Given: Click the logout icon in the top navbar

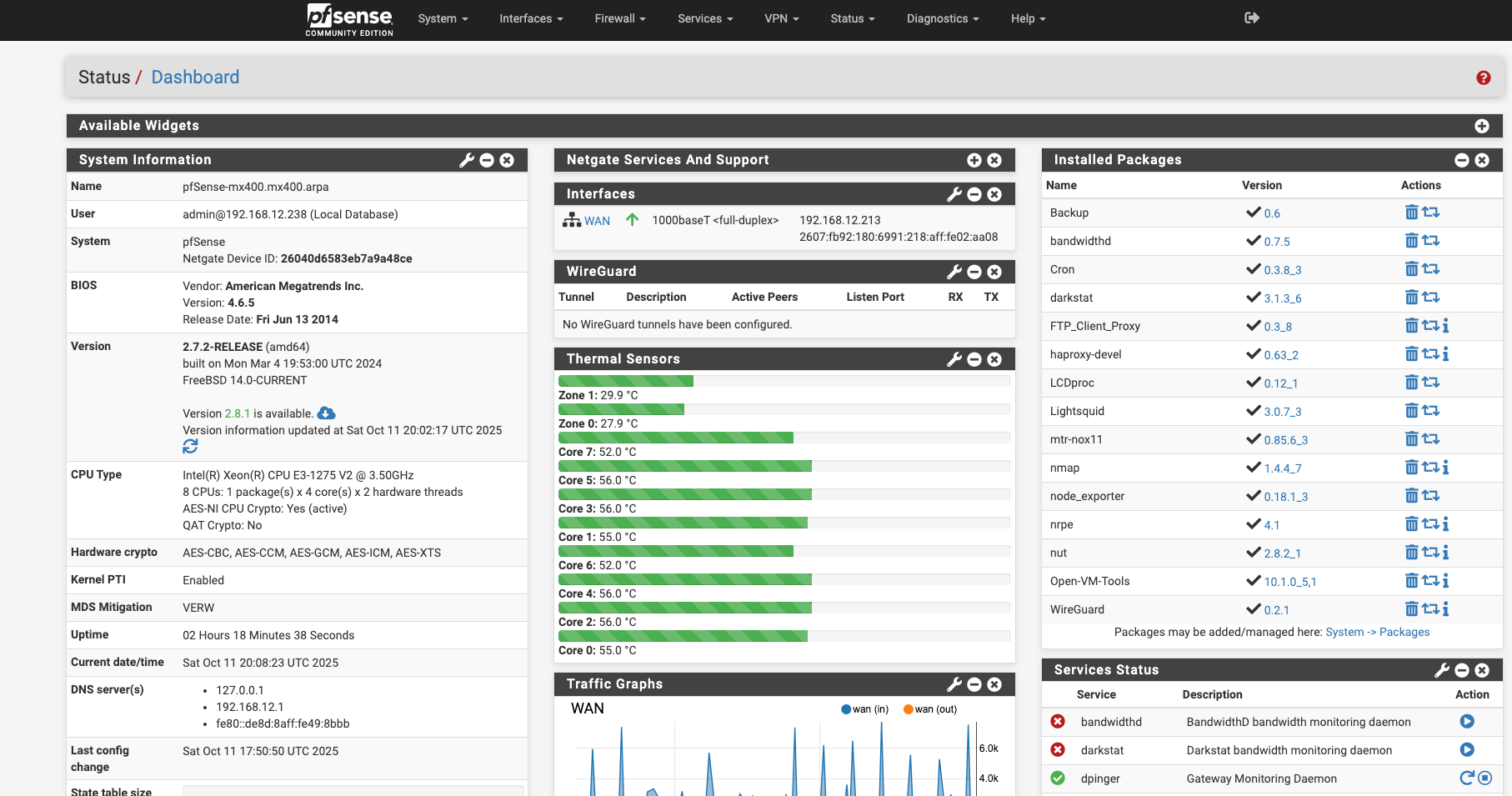Looking at the screenshot, I should tap(1251, 18).
